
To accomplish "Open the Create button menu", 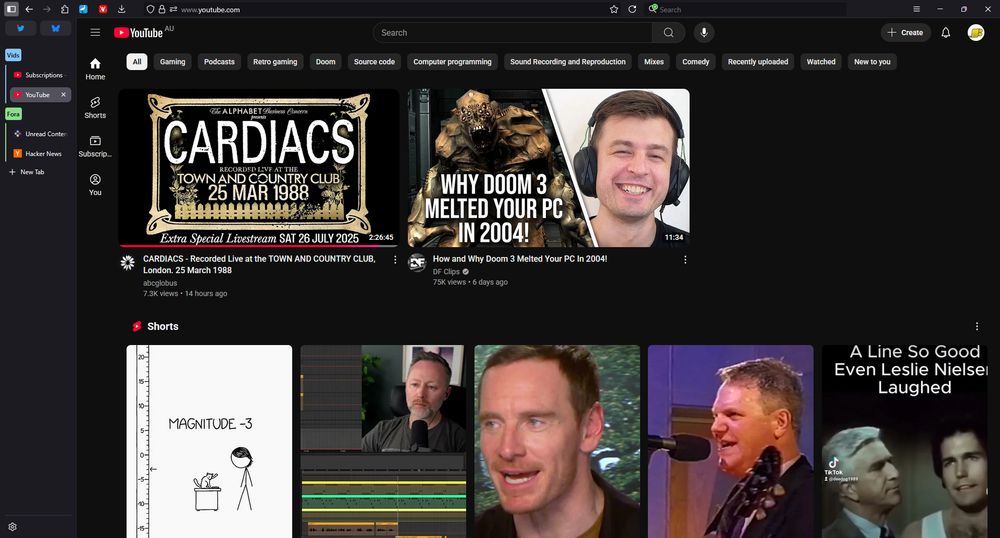I will [x=906, y=33].
